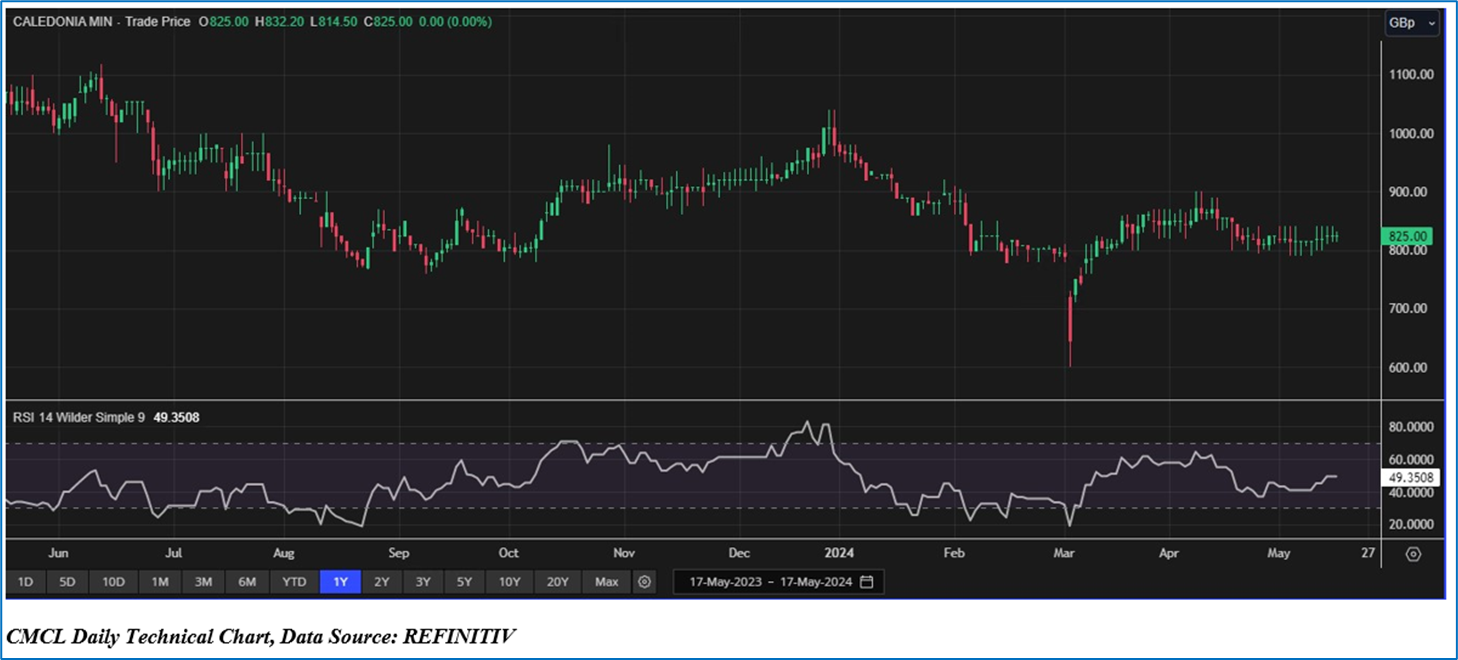This screenshot has width=1458, height=660.
Task: Click the 1100.00 price axis label
Action: point(1410,75)
